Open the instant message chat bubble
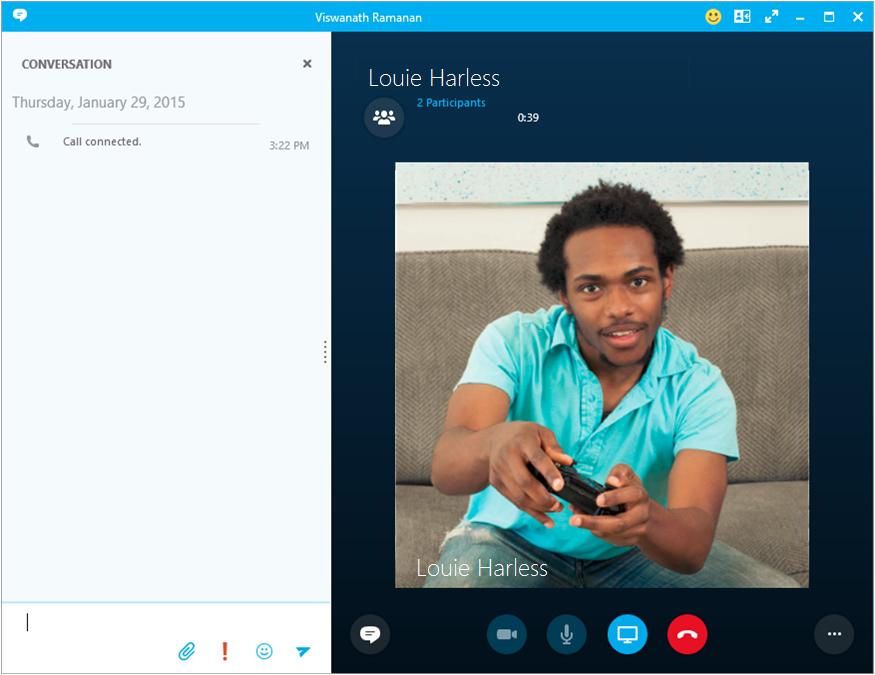The image size is (875, 675). [x=370, y=634]
